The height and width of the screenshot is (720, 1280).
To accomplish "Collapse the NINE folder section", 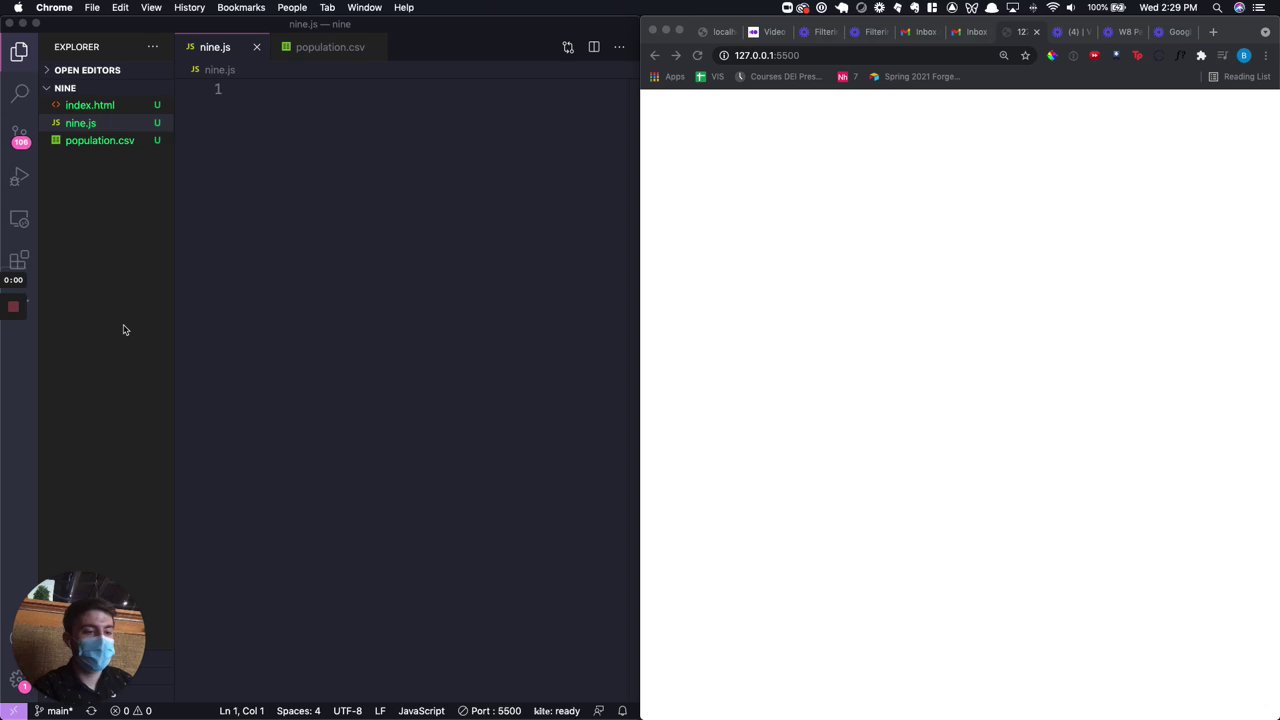I will 65,88.
